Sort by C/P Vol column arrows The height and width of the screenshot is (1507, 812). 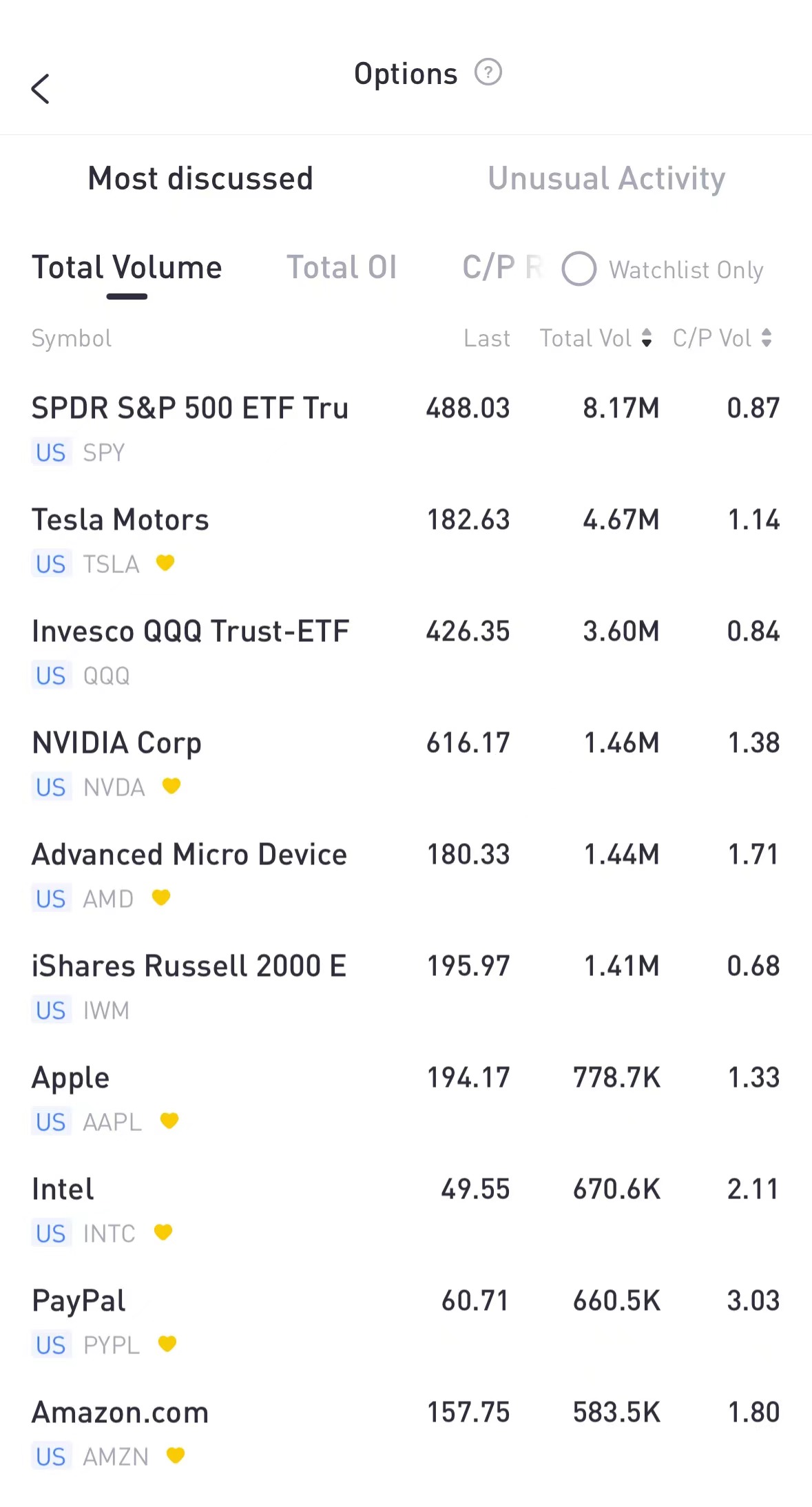[x=767, y=337]
